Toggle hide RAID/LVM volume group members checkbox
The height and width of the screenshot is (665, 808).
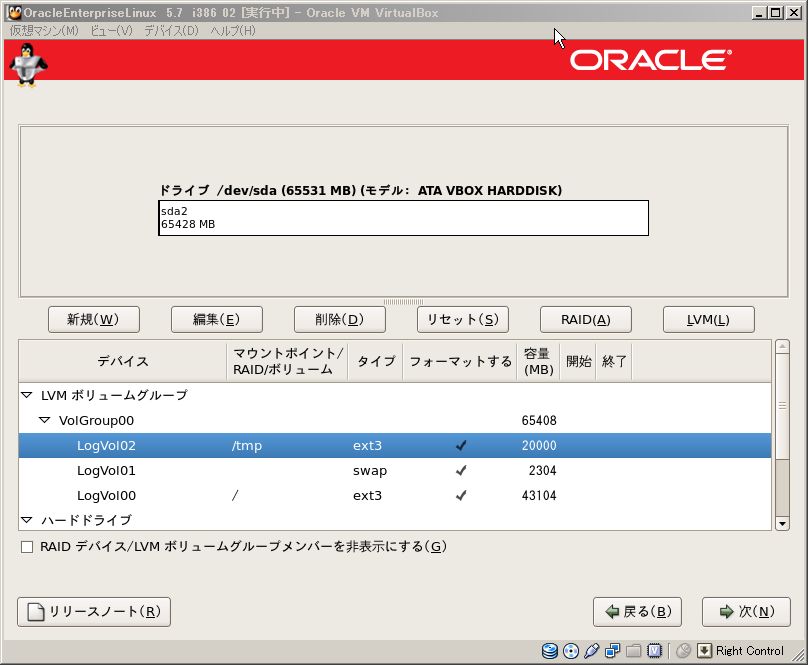click(27, 547)
